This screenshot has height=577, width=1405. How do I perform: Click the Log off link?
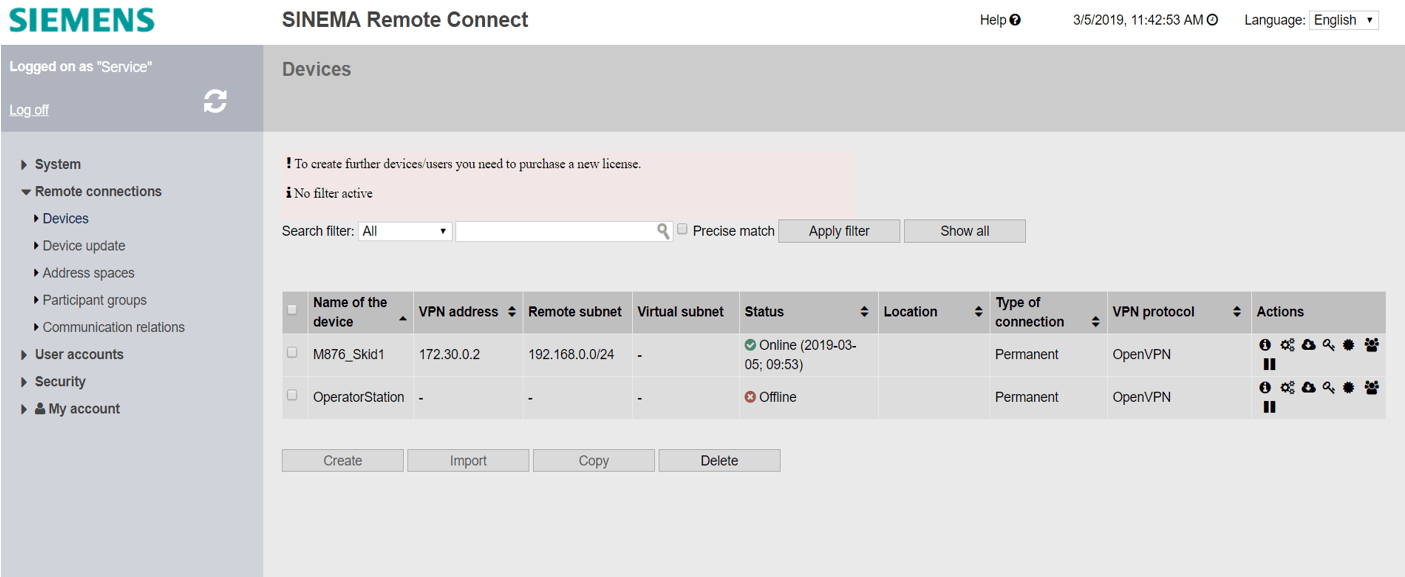[29, 110]
